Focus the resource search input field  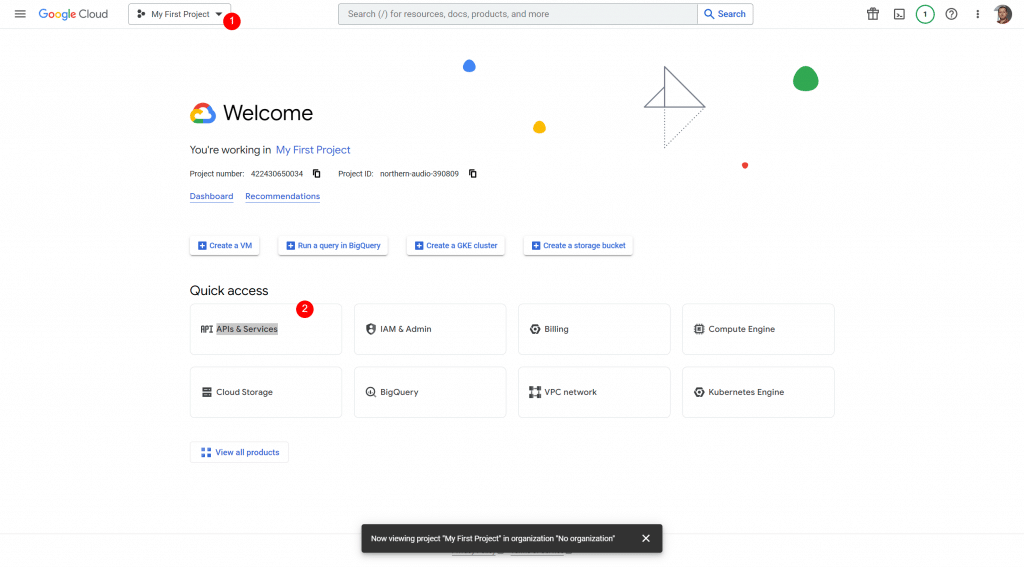tap(518, 14)
